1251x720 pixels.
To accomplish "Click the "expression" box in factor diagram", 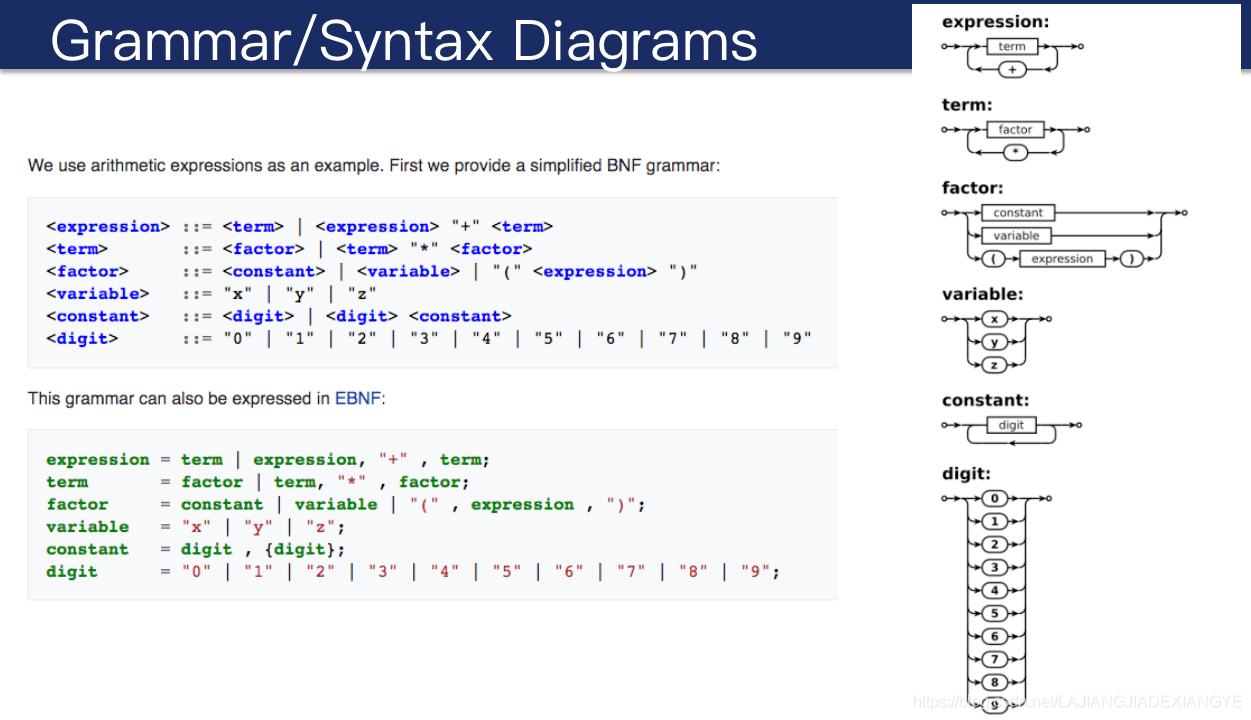I will 1062,258.
